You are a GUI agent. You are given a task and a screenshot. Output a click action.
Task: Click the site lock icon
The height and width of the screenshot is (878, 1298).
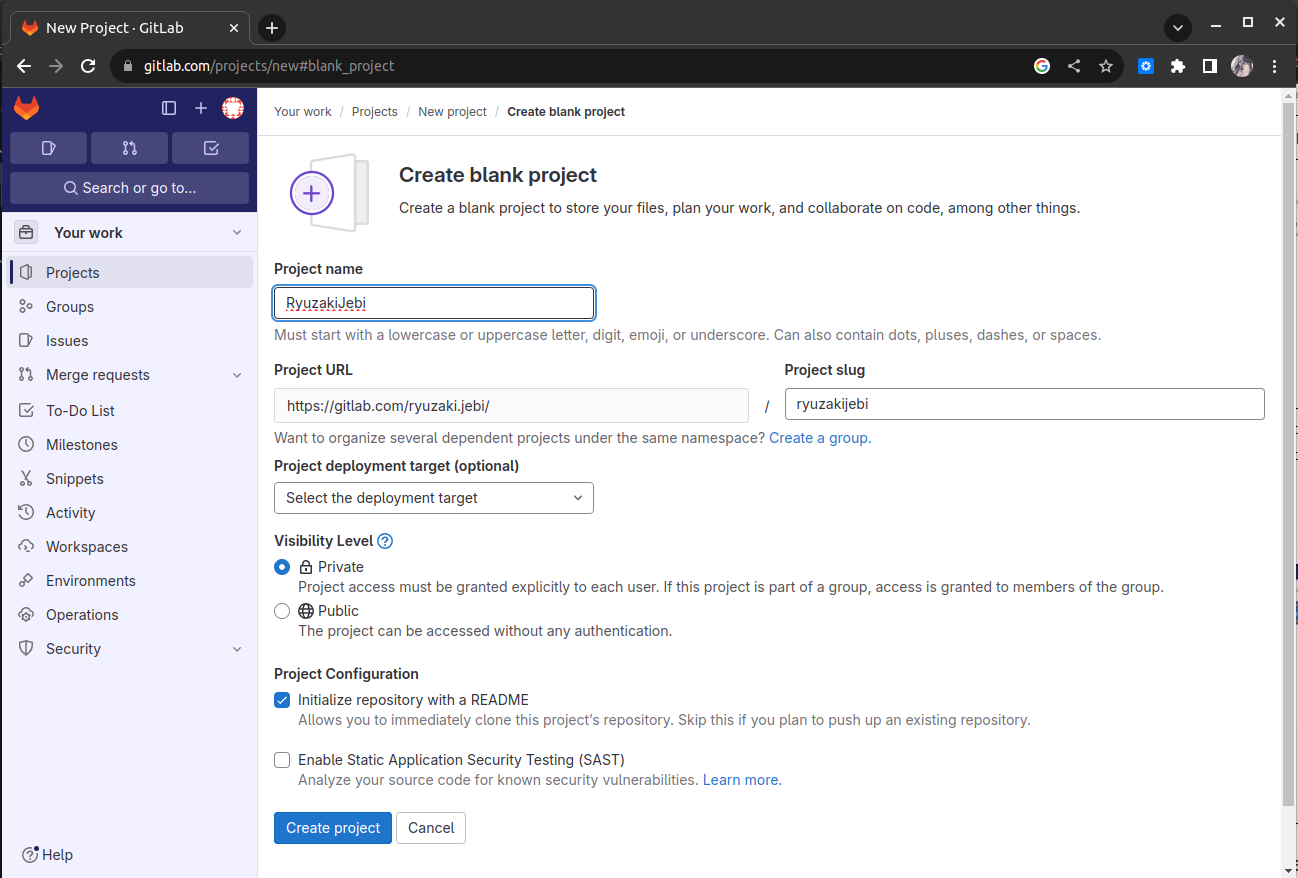tap(127, 66)
